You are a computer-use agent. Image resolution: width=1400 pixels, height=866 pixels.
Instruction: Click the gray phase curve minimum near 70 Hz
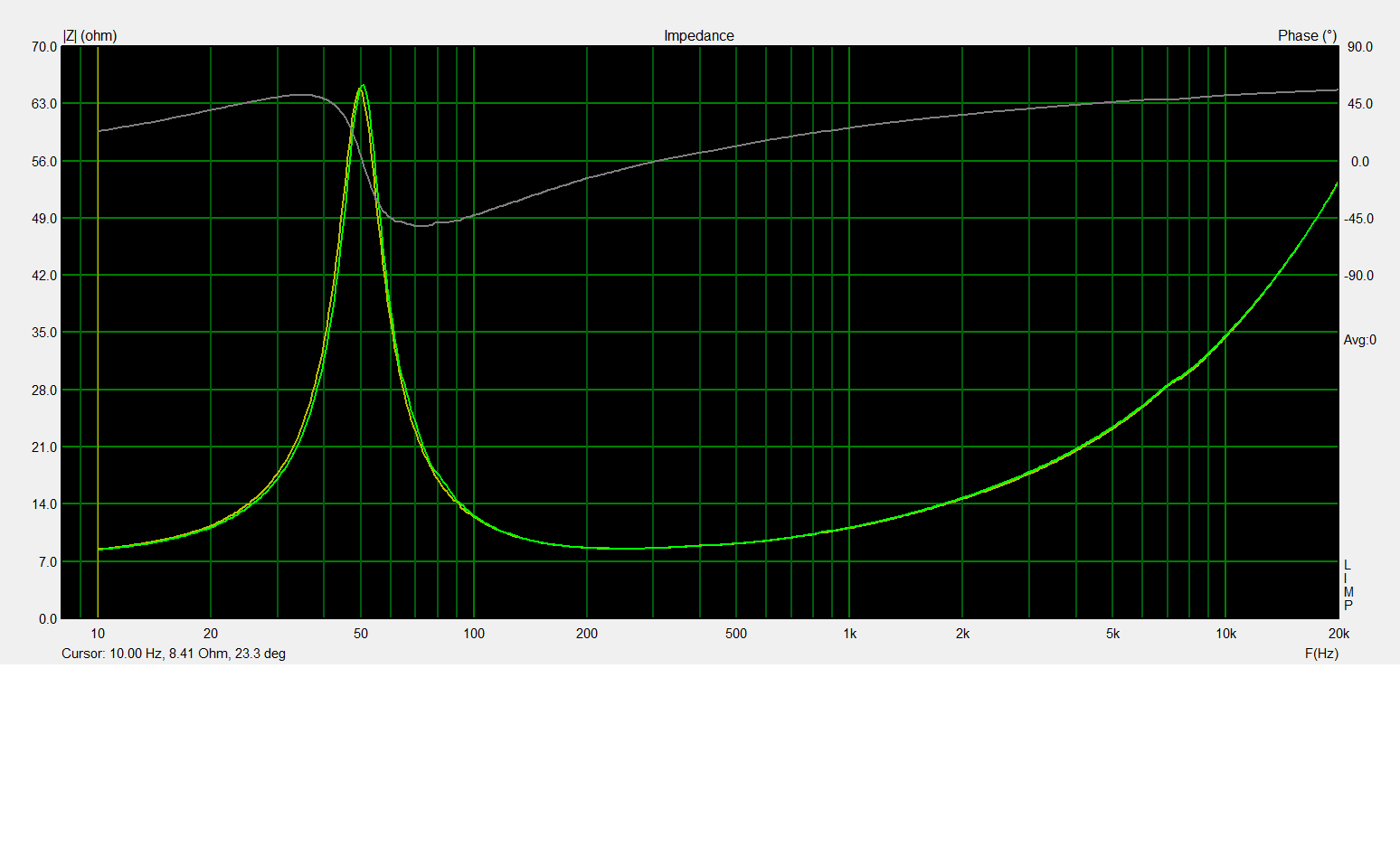click(421, 225)
